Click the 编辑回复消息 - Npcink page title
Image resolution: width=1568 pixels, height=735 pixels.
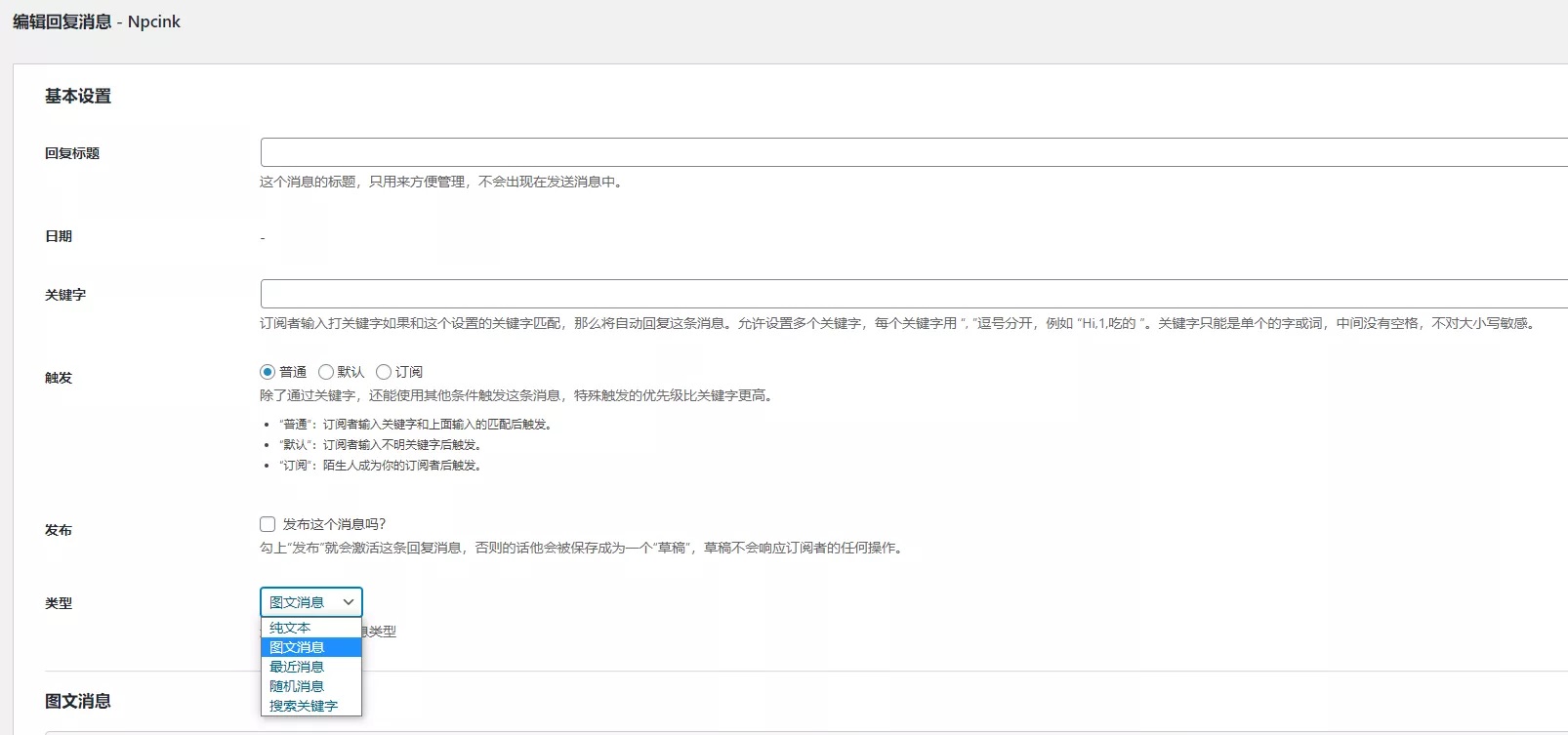[x=97, y=21]
